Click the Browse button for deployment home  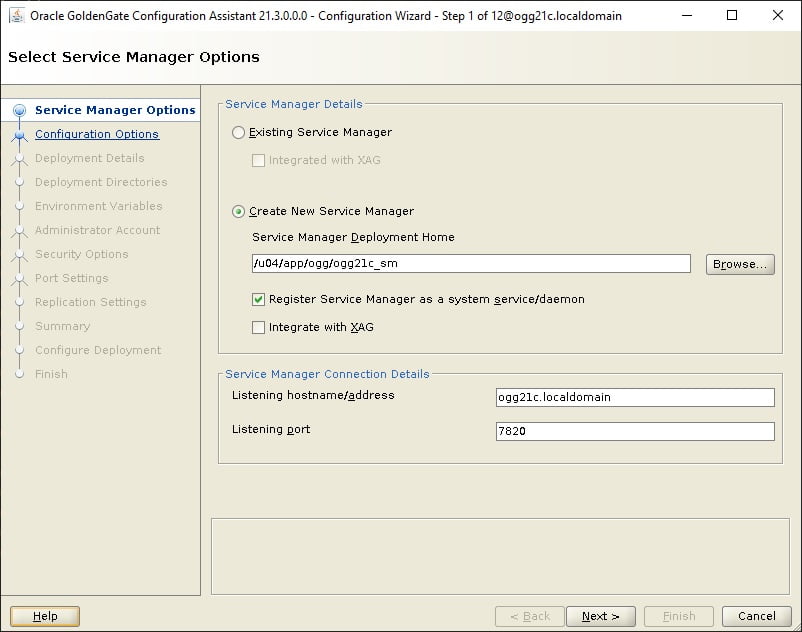tap(740, 264)
